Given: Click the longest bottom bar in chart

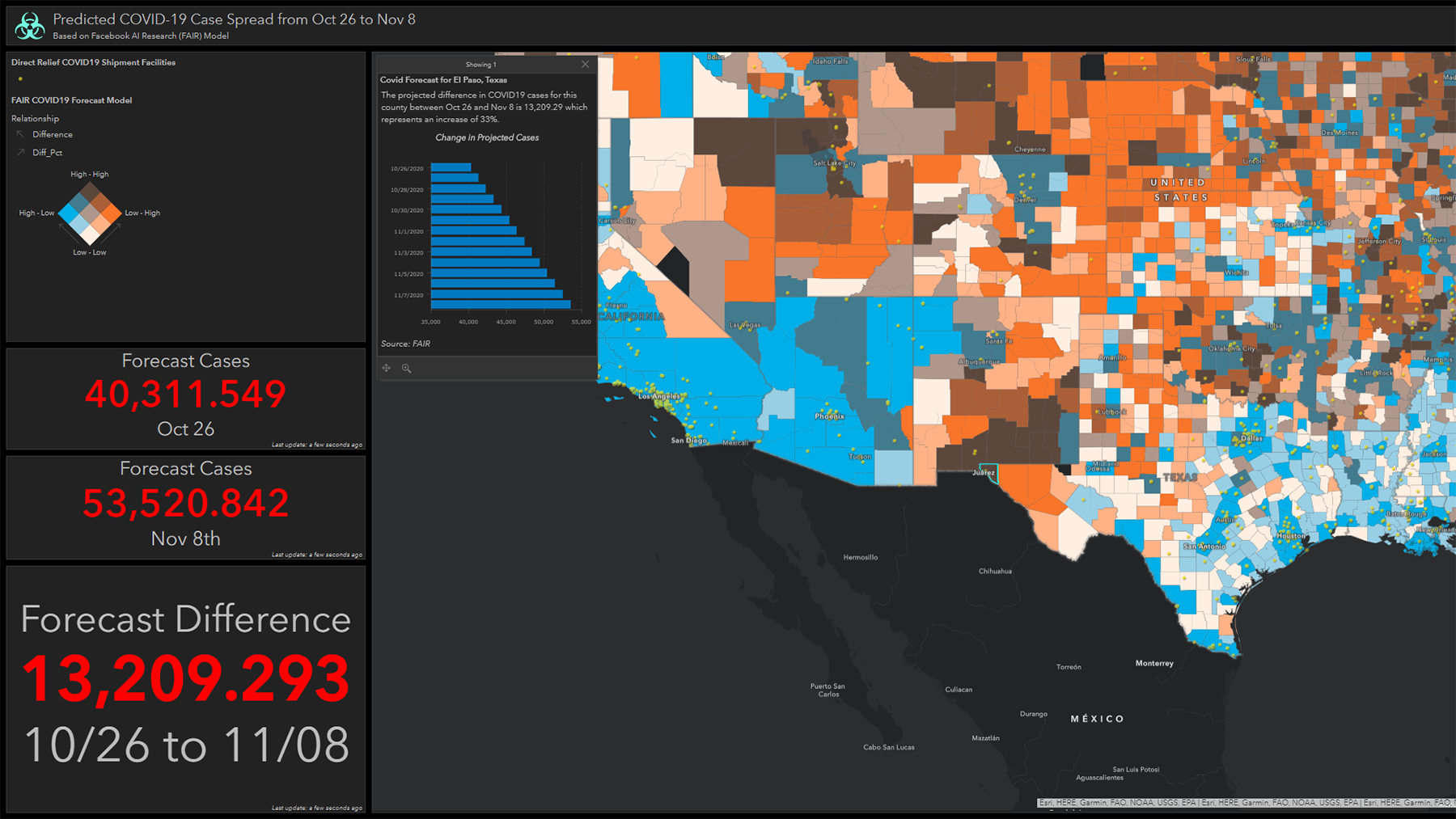Looking at the screenshot, I should (501, 305).
